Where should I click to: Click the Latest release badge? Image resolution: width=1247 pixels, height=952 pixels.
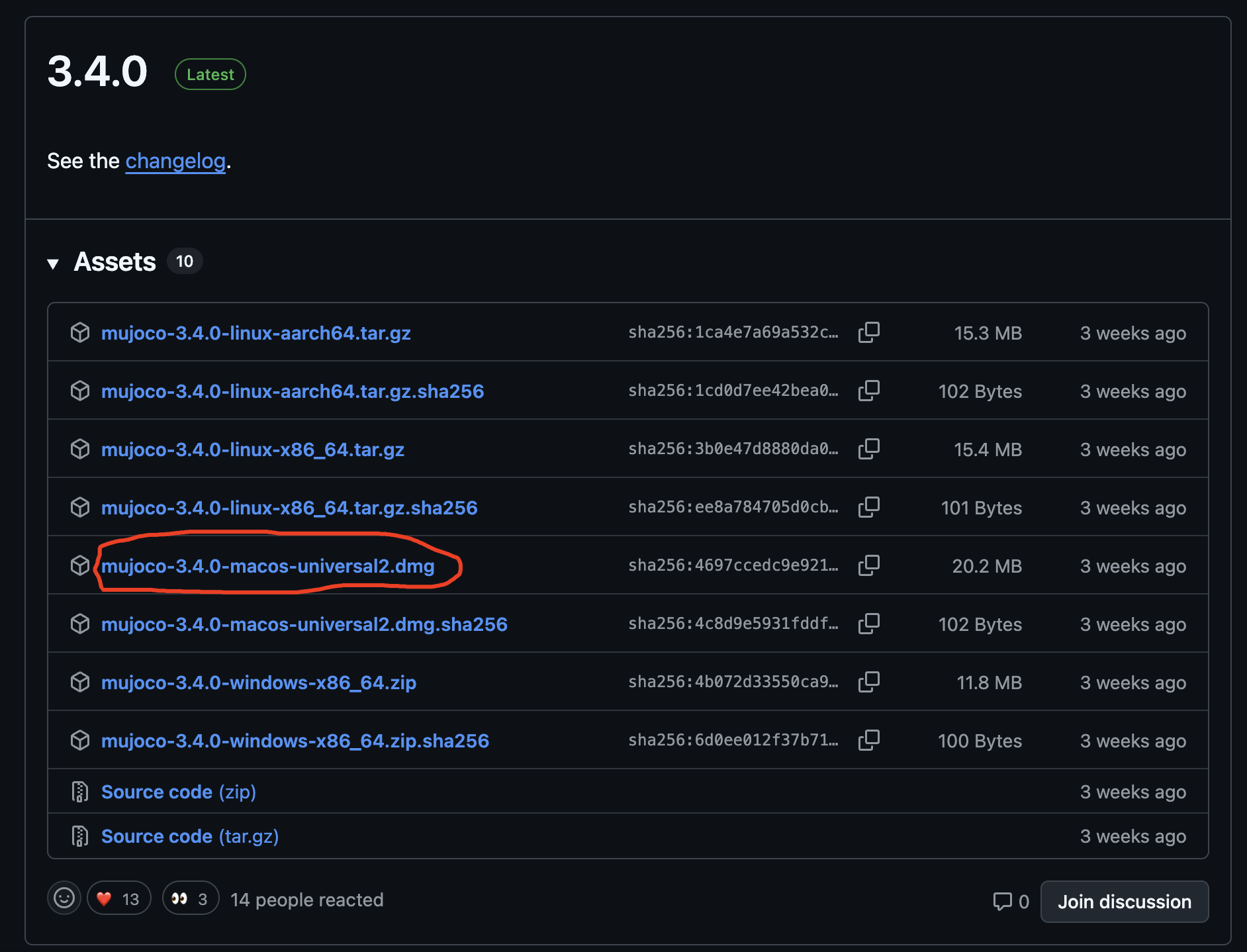click(210, 74)
